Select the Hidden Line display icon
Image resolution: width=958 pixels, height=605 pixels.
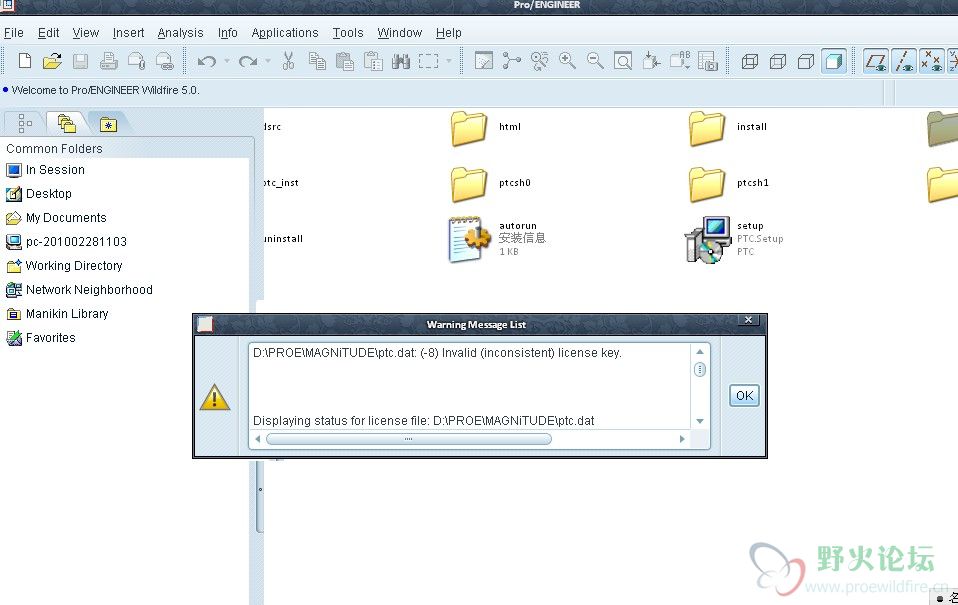(x=778, y=61)
